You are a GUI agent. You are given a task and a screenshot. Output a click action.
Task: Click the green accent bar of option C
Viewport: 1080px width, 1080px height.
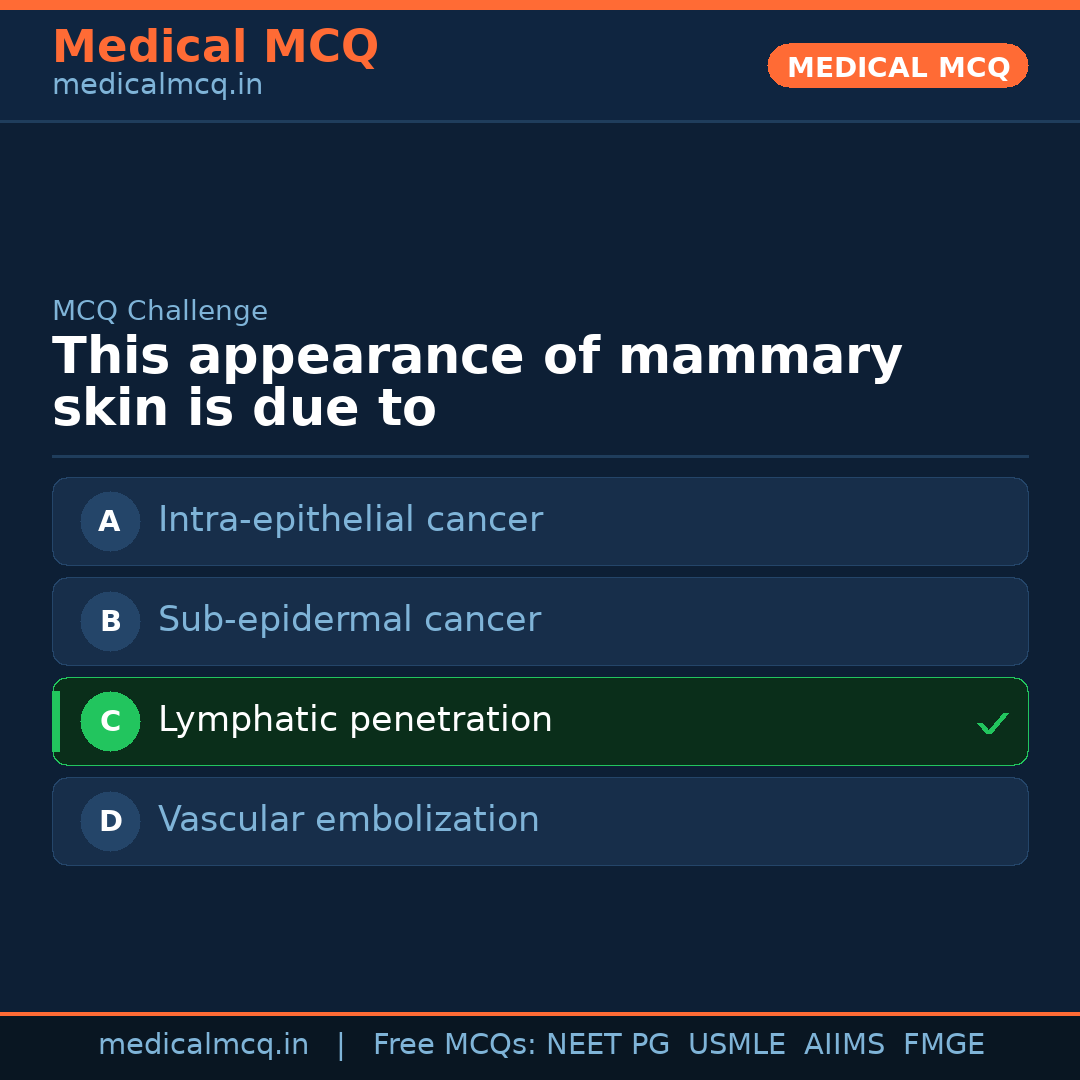pos(56,721)
